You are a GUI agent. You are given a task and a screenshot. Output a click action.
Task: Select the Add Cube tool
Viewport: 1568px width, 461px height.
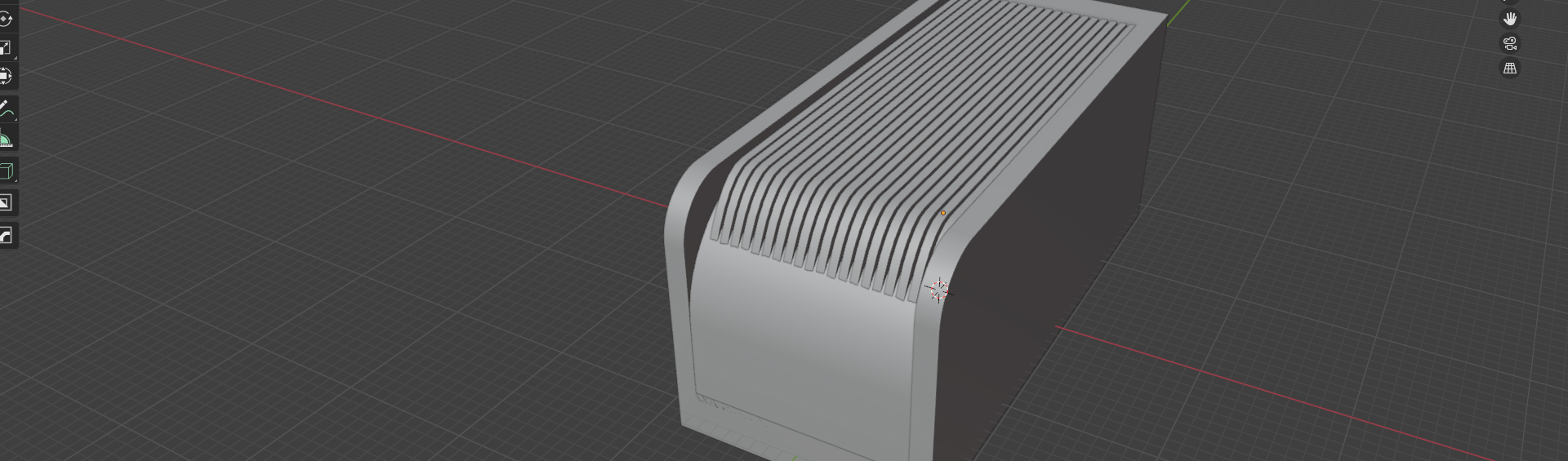(x=5, y=171)
